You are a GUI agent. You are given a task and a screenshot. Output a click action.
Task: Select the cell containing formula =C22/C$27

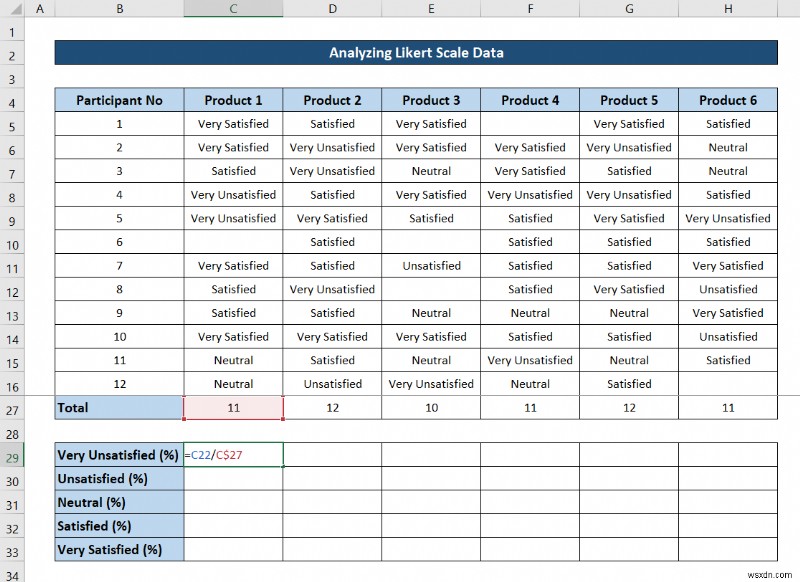[232, 455]
